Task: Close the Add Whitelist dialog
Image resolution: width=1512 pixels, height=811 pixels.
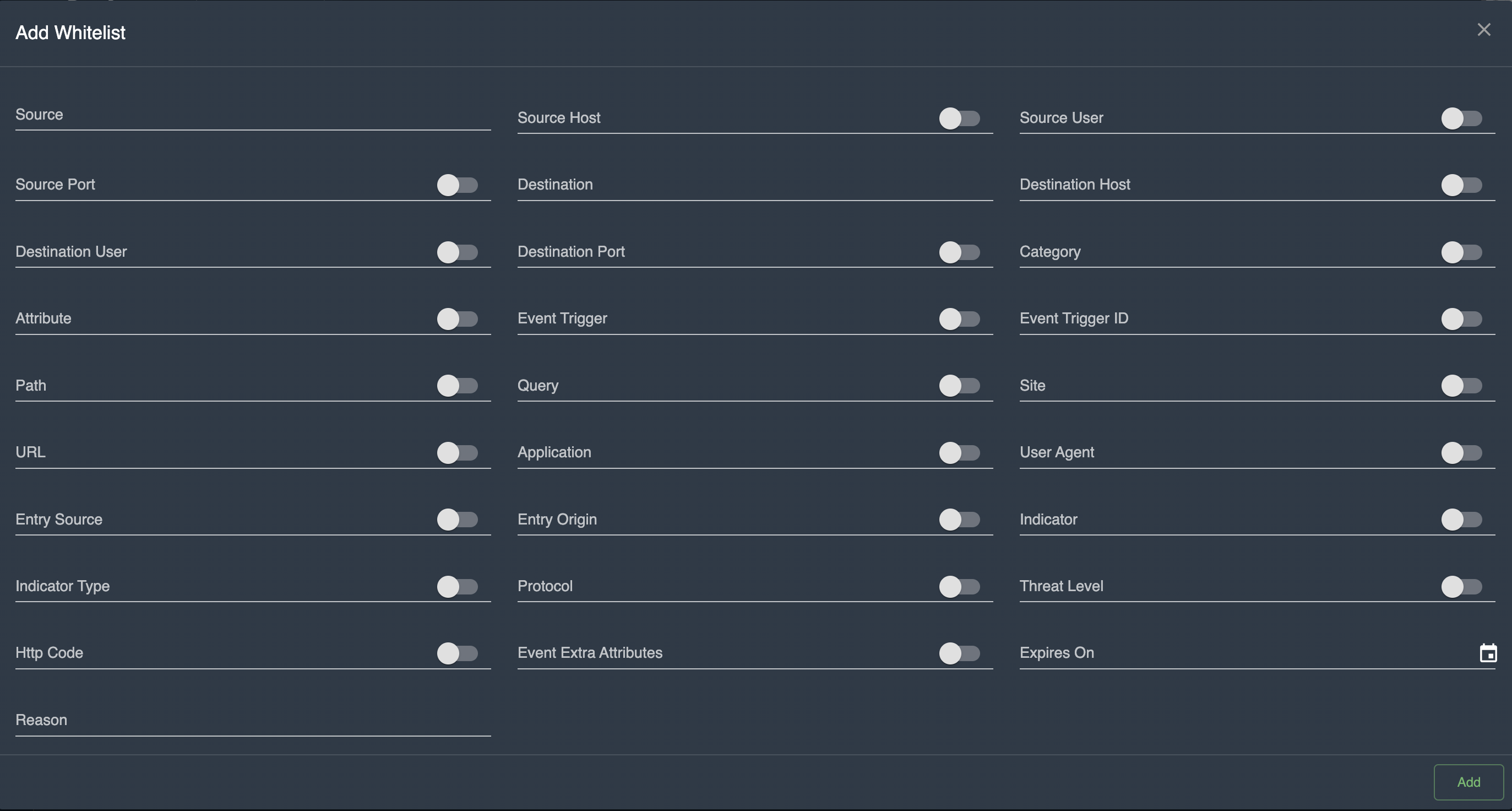Action: [1483, 30]
